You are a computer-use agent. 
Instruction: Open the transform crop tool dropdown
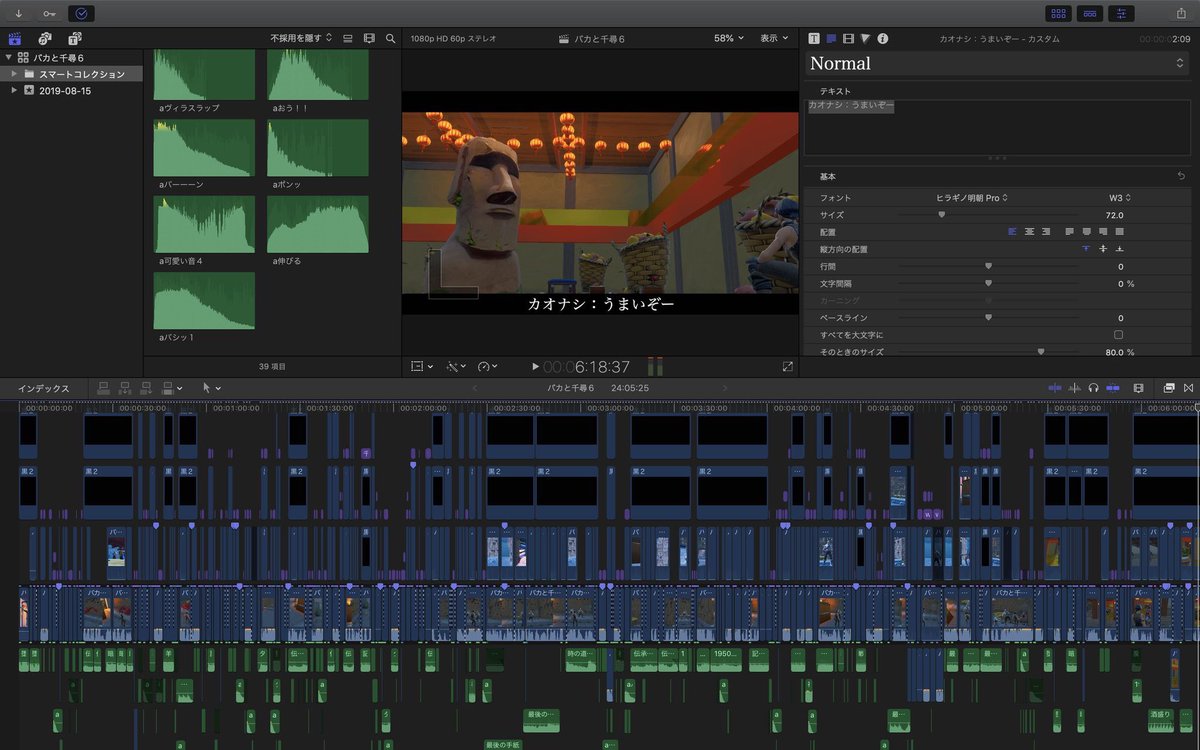[422, 367]
